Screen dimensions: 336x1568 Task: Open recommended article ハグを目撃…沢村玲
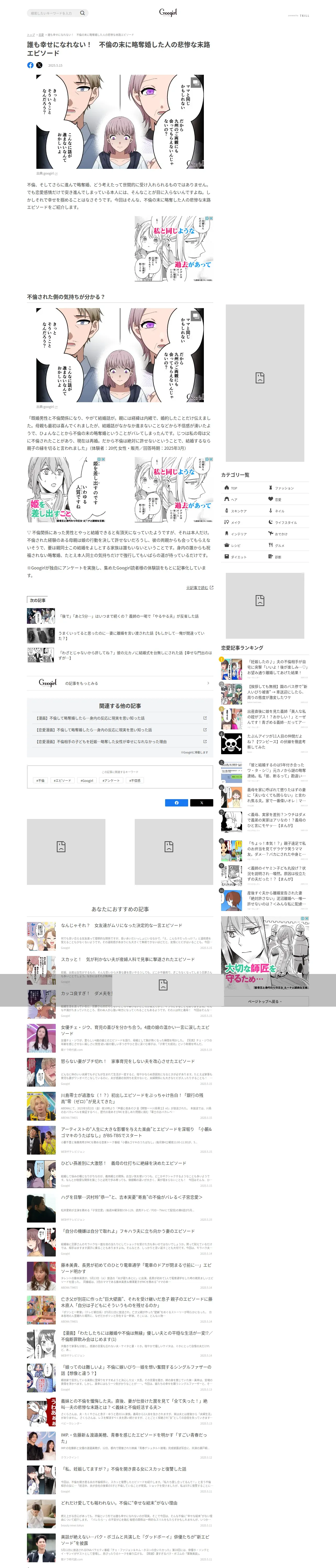coord(120,1208)
